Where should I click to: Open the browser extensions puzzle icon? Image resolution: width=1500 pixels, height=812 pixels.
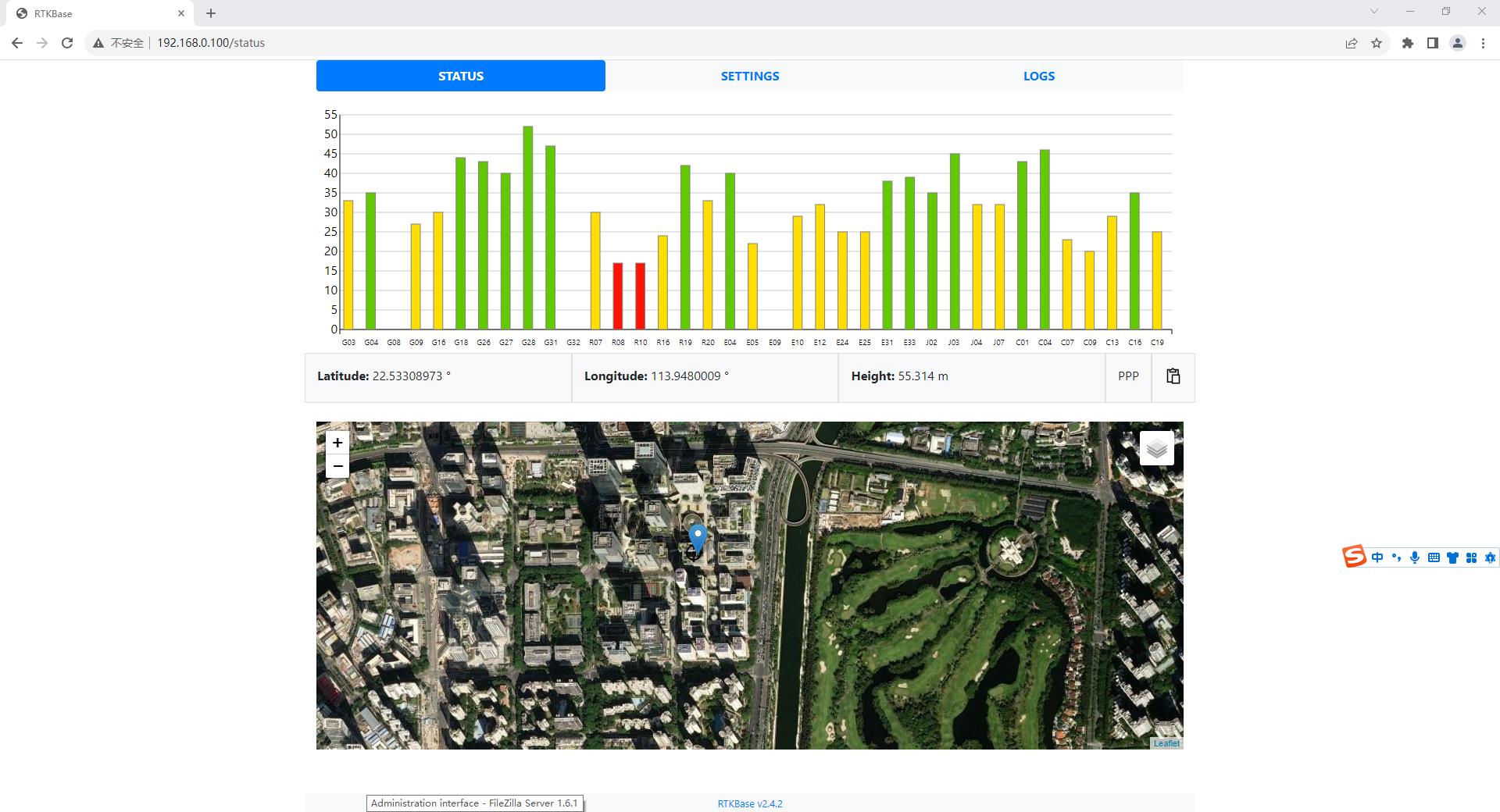click(x=1407, y=43)
